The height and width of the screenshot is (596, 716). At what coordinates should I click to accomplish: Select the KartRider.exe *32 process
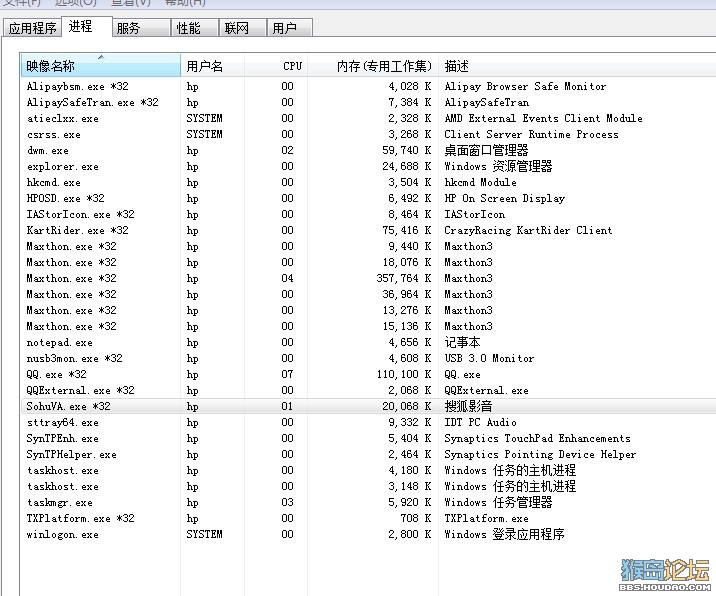click(x=368, y=230)
